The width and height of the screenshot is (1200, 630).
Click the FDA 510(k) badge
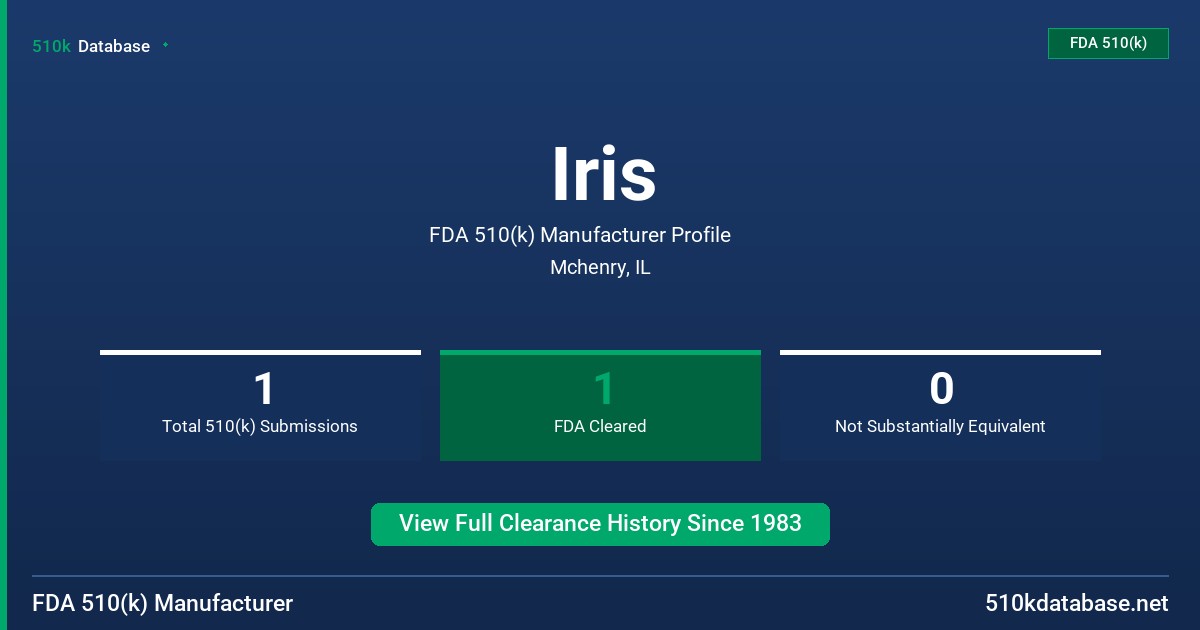[x=1108, y=43]
